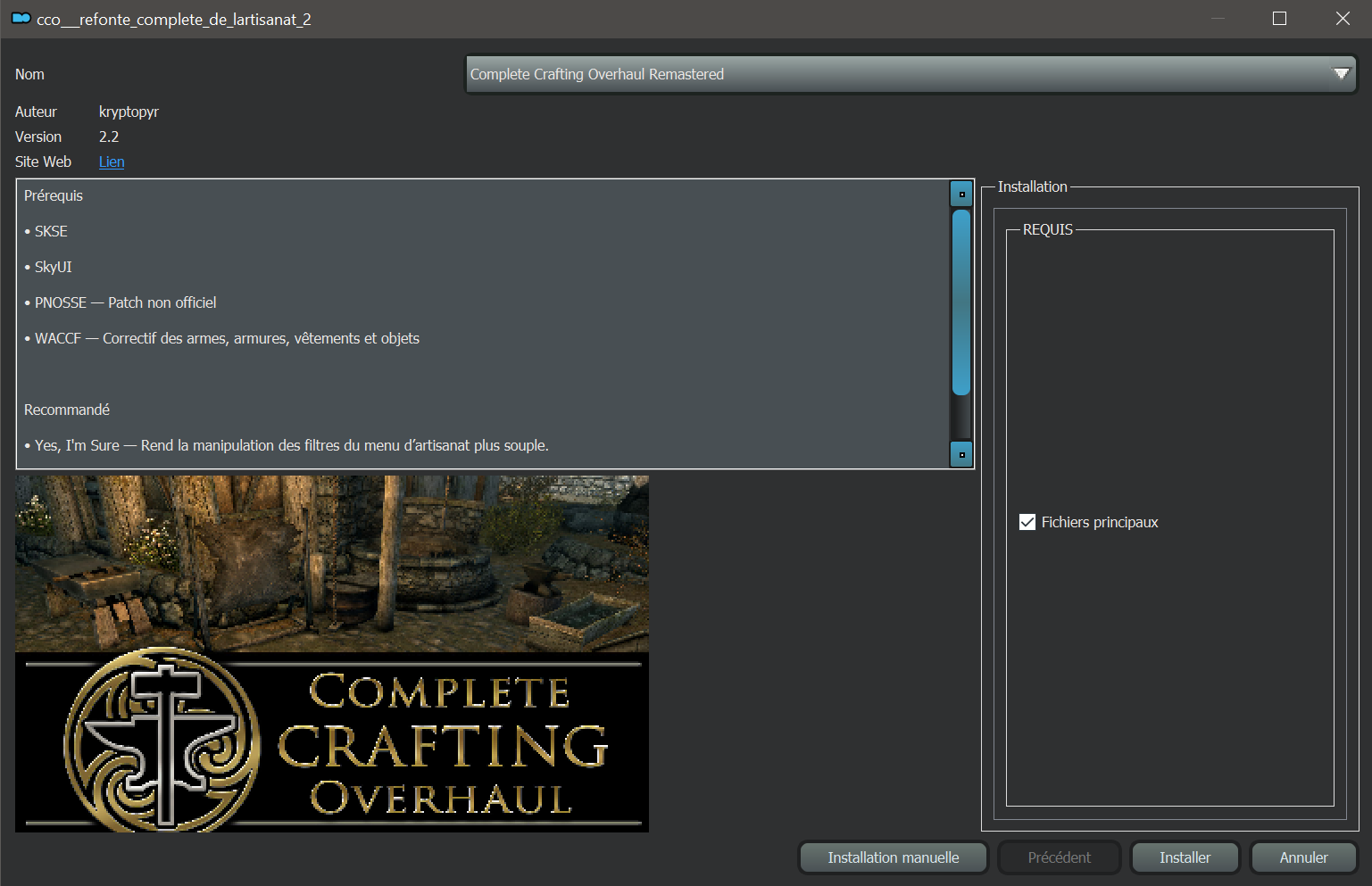Click the Installer button

point(1185,857)
